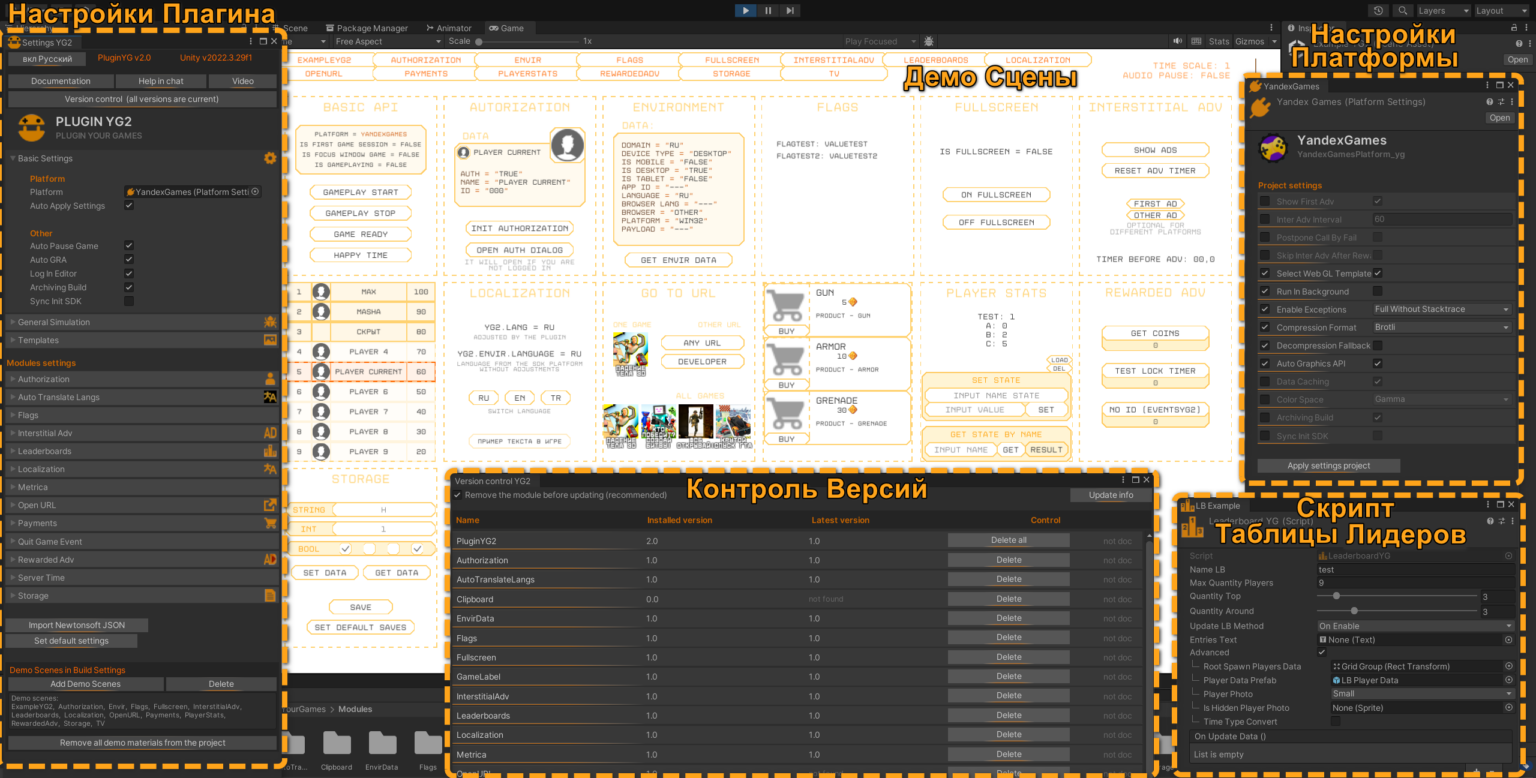This screenshot has width=1536, height=778.
Task: Click the EnvirData folder icon in Project window
Action: coord(382,745)
